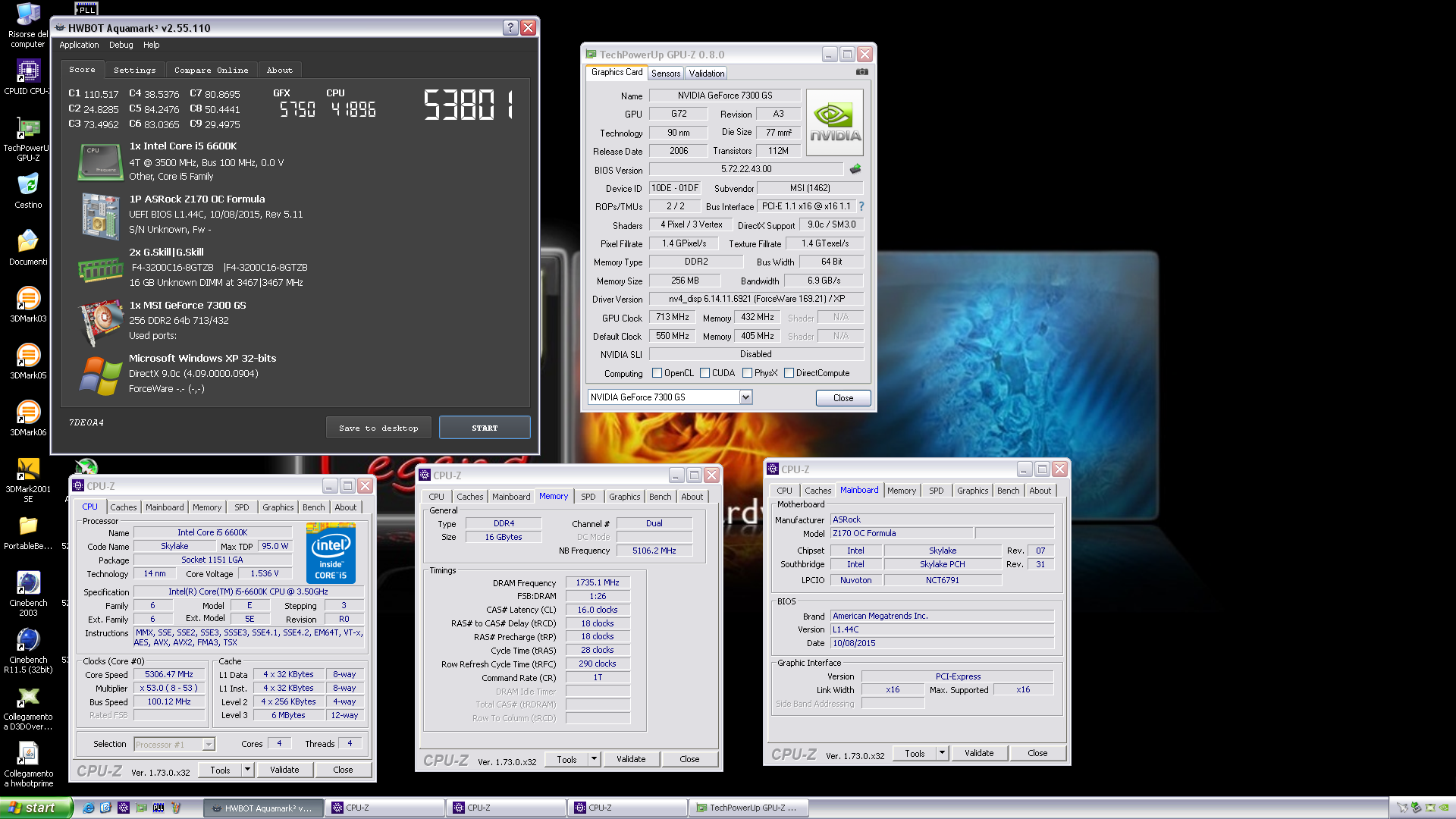Launch Cinebench 2003 shortcut
Image resolution: width=1456 pixels, height=819 pixels.
pos(28,595)
